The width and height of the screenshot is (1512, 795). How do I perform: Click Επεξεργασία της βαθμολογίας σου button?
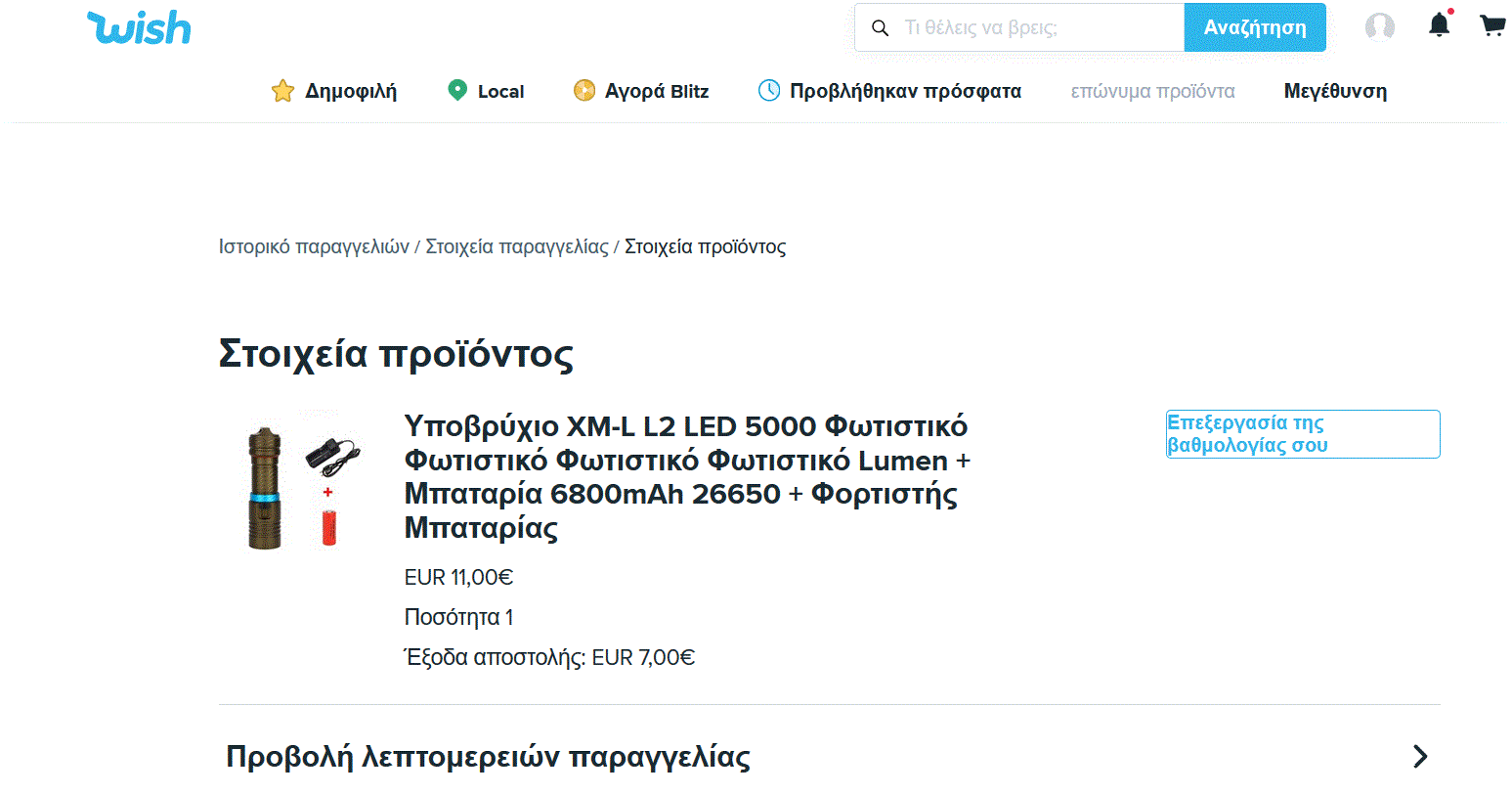pyautogui.click(x=1303, y=434)
